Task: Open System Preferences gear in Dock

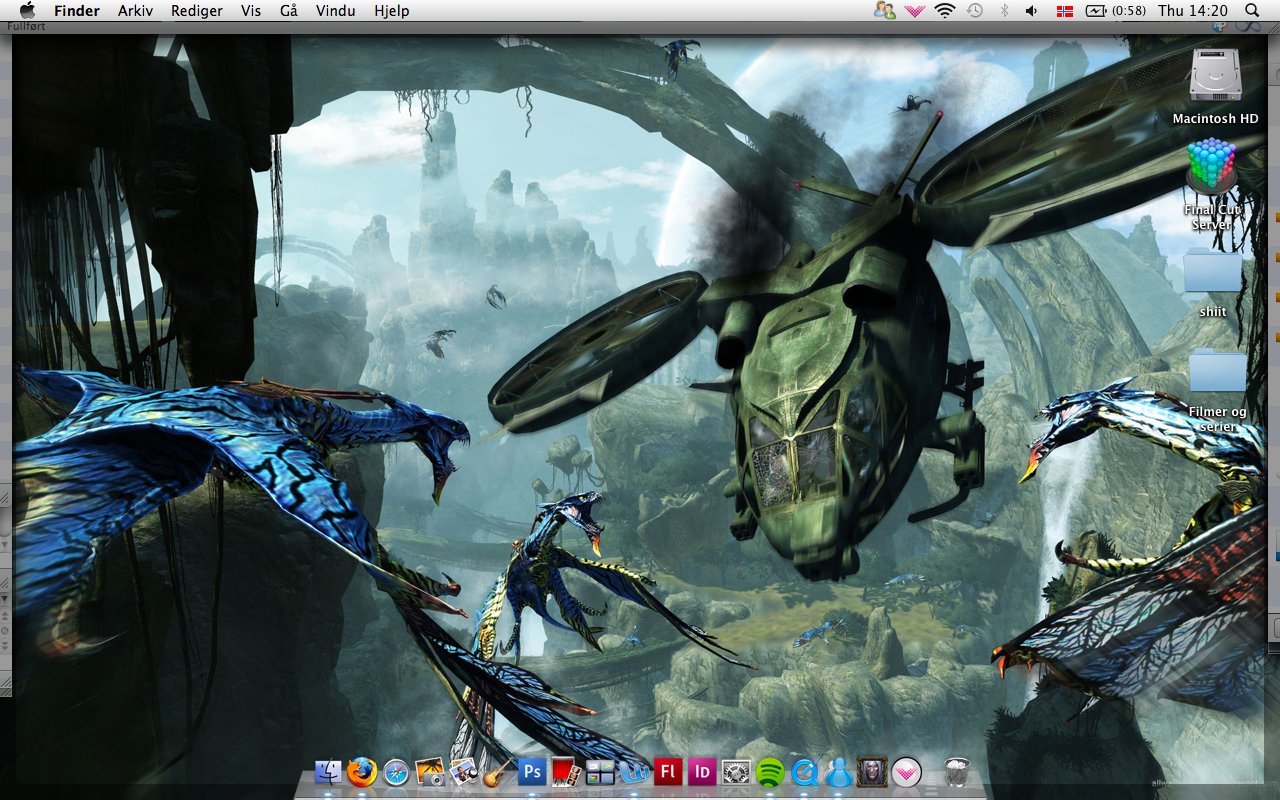Action: coord(736,772)
